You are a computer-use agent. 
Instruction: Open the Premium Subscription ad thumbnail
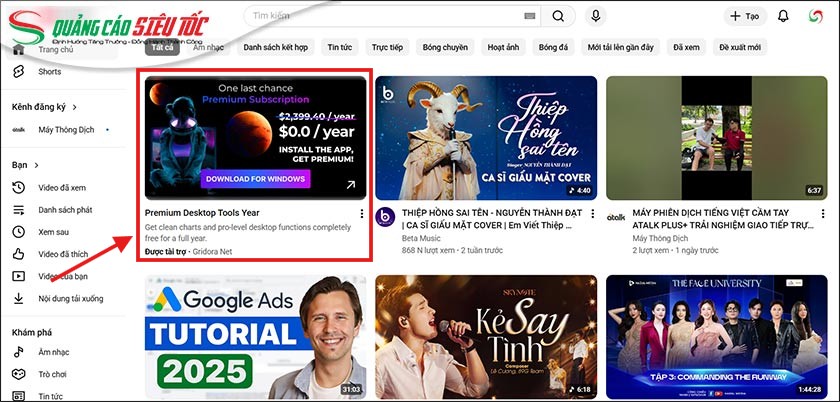pyautogui.click(x=256, y=138)
